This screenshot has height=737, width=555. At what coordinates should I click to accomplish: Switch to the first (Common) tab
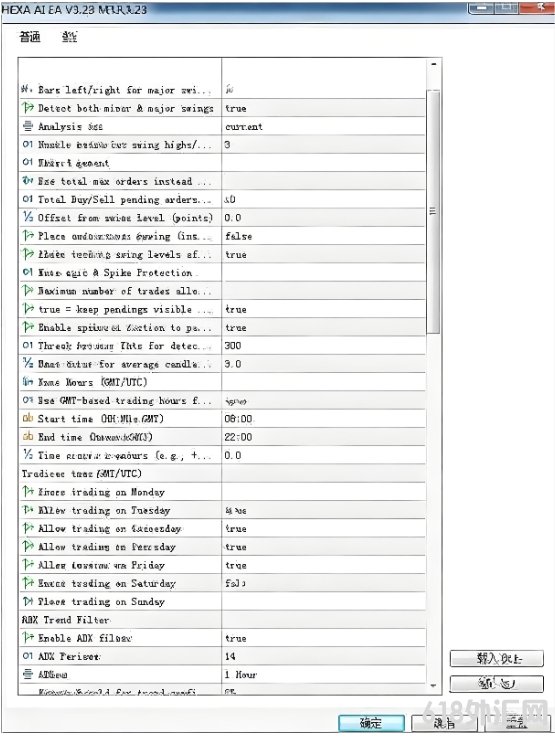[30, 37]
